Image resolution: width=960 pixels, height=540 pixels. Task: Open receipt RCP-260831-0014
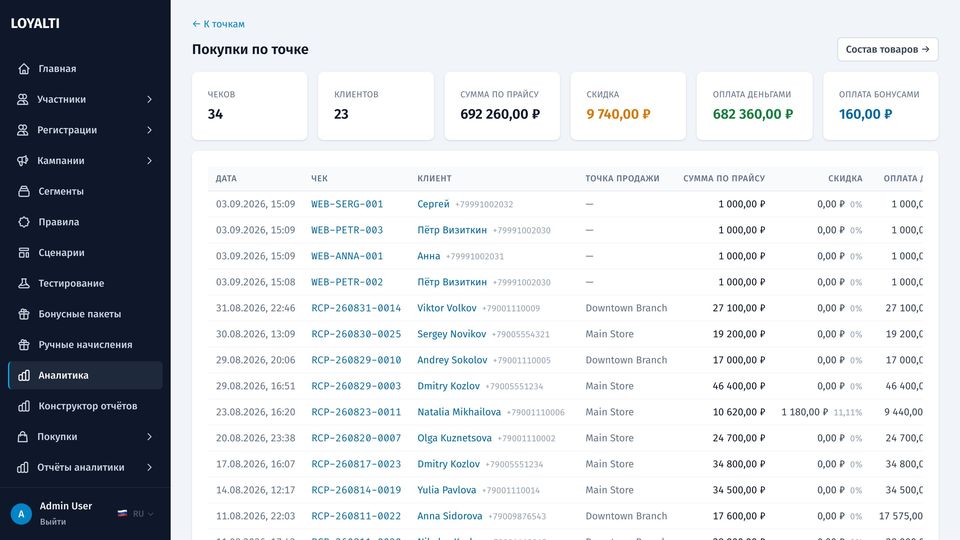pos(356,308)
